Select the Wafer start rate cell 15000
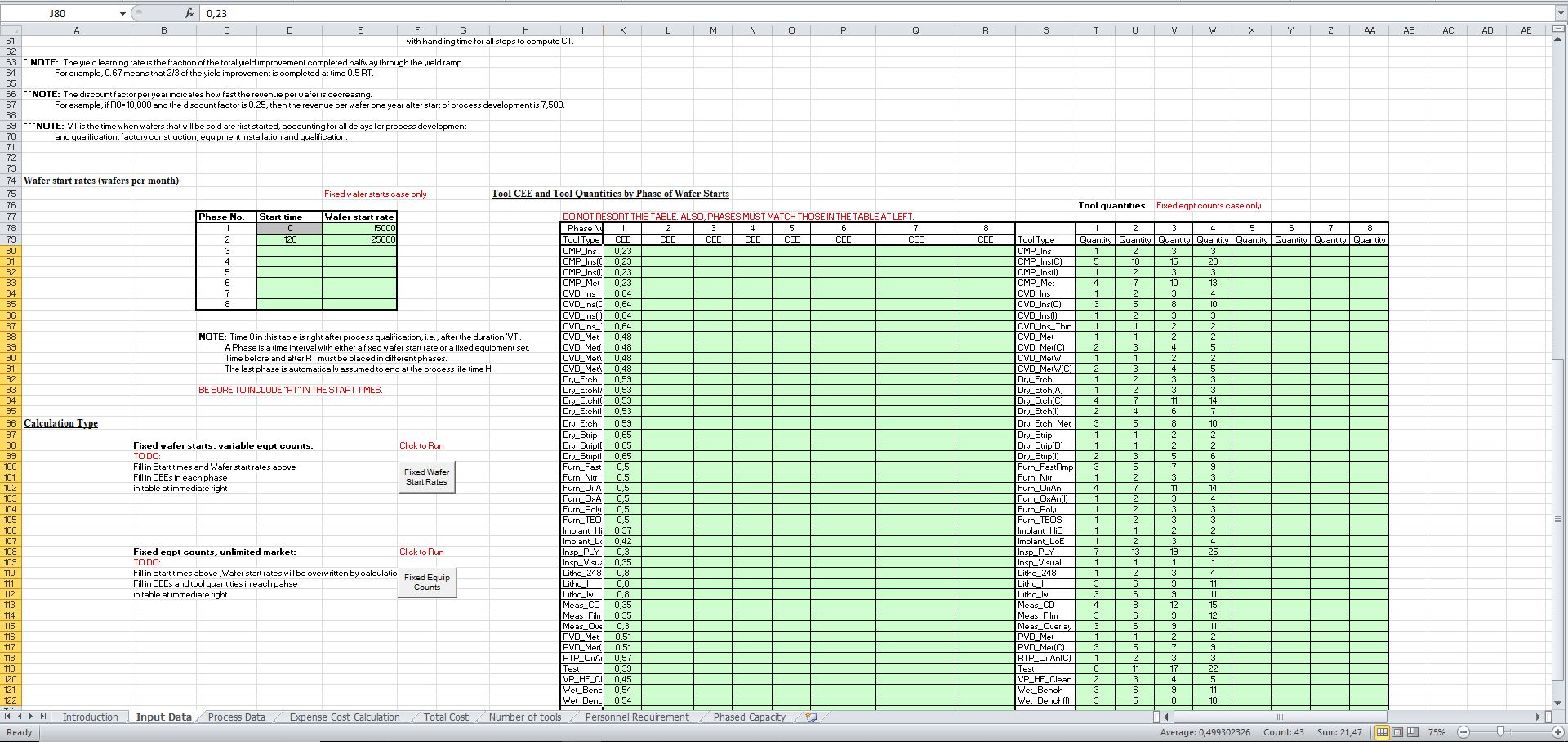 click(x=360, y=229)
